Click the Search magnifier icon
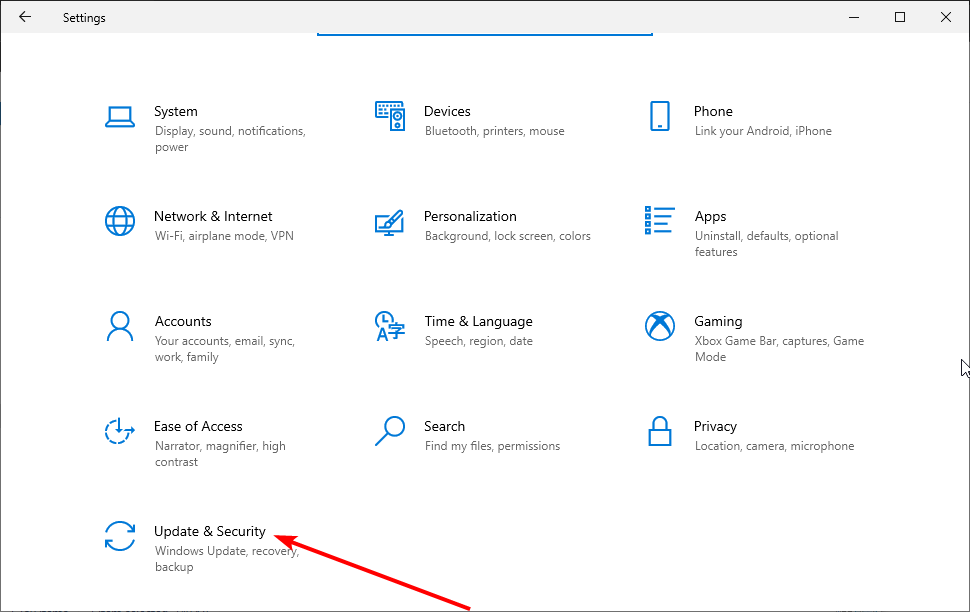This screenshot has height=612, width=970. (389, 431)
